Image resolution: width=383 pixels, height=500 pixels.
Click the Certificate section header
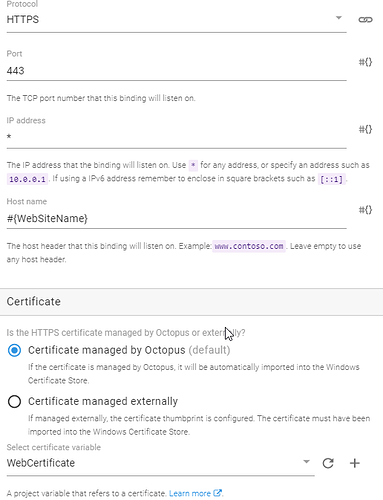(x=191, y=302)
